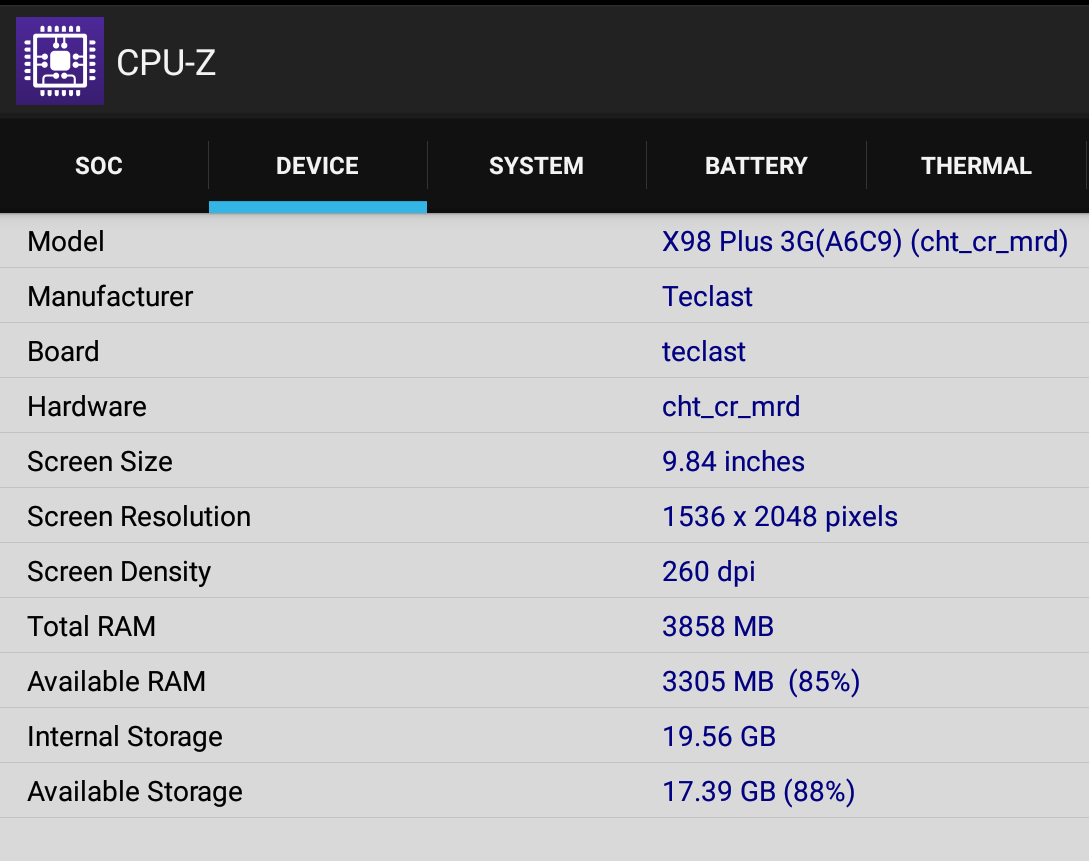Click the X98 Plus 3G model value
Image resolution: width=1089 pixels, height=861 pixels.
[865, 242]
